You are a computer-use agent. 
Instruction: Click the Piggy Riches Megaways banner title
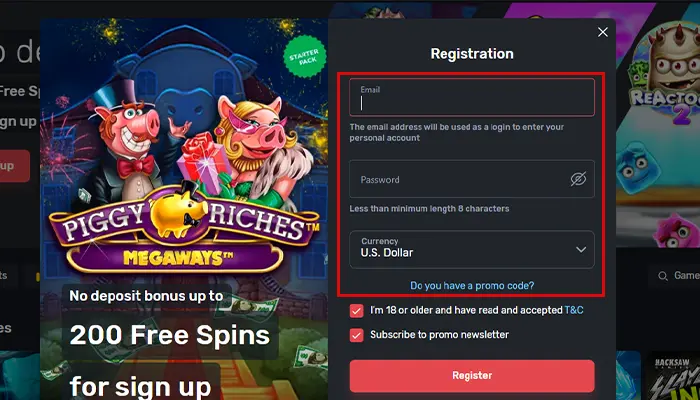pyautogui.click(x=184, y=232)
